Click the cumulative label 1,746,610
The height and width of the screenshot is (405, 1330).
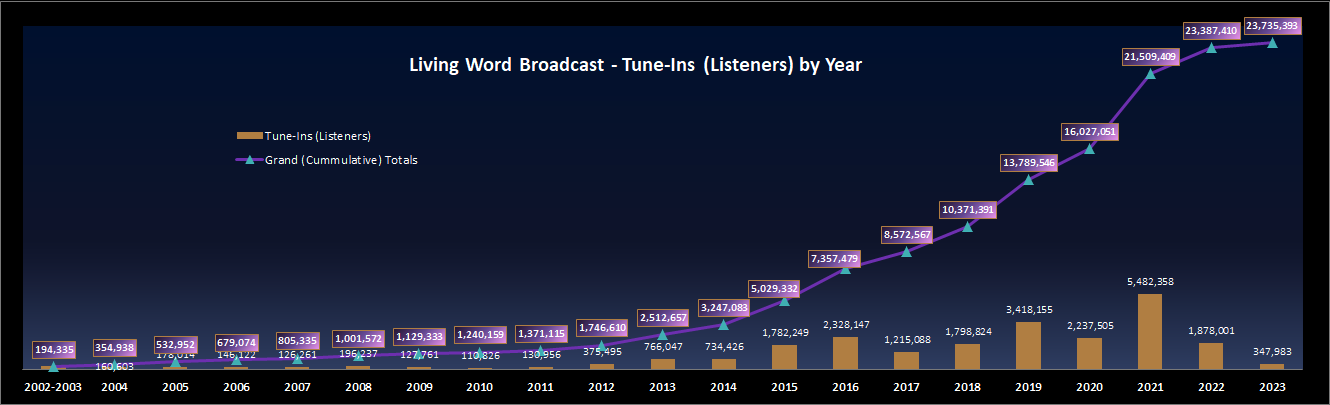point(601,328)
